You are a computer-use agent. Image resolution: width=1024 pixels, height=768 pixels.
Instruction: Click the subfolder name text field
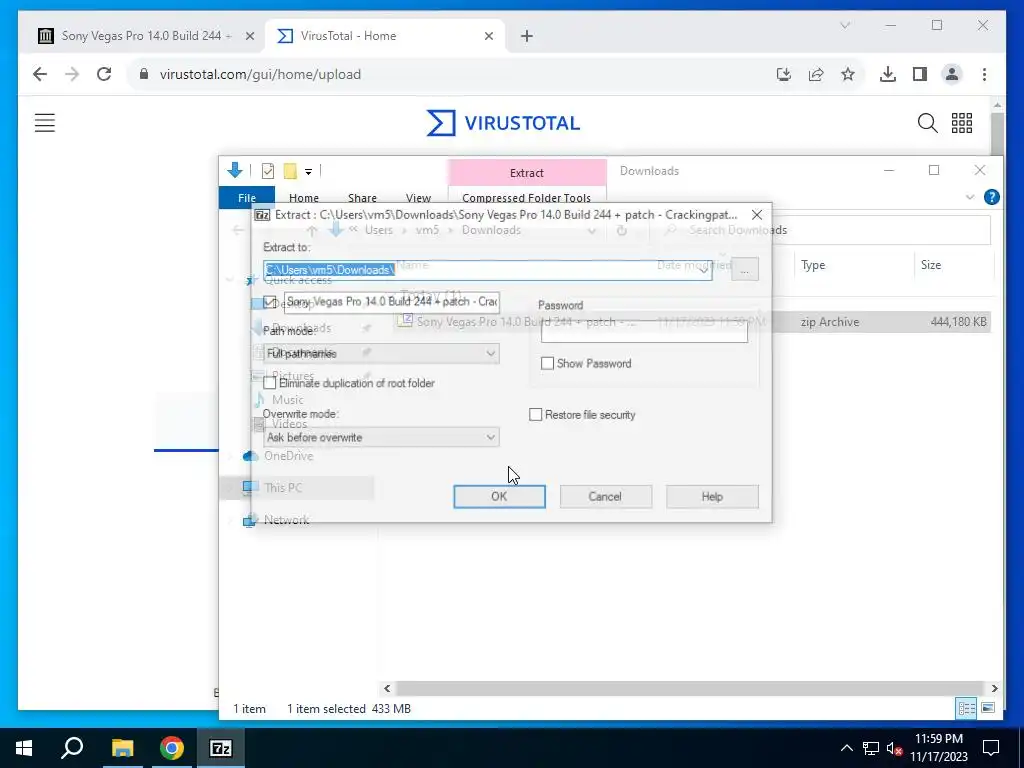pyautogui.click(x=392, y=302)
